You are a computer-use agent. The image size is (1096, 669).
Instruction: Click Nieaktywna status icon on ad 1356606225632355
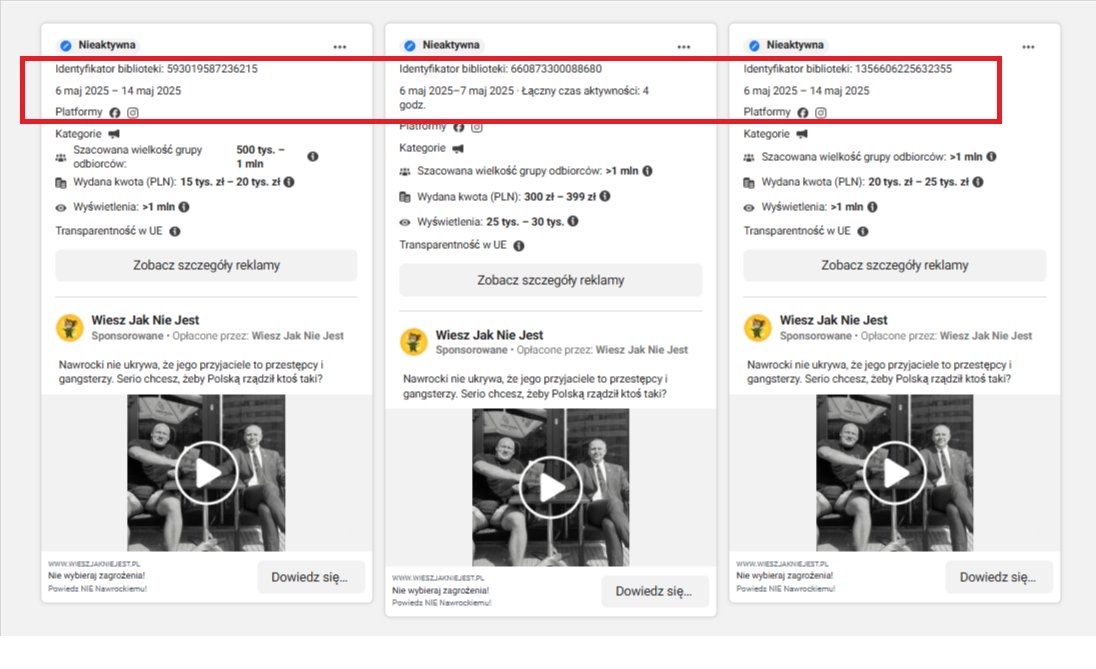[754, 45]
